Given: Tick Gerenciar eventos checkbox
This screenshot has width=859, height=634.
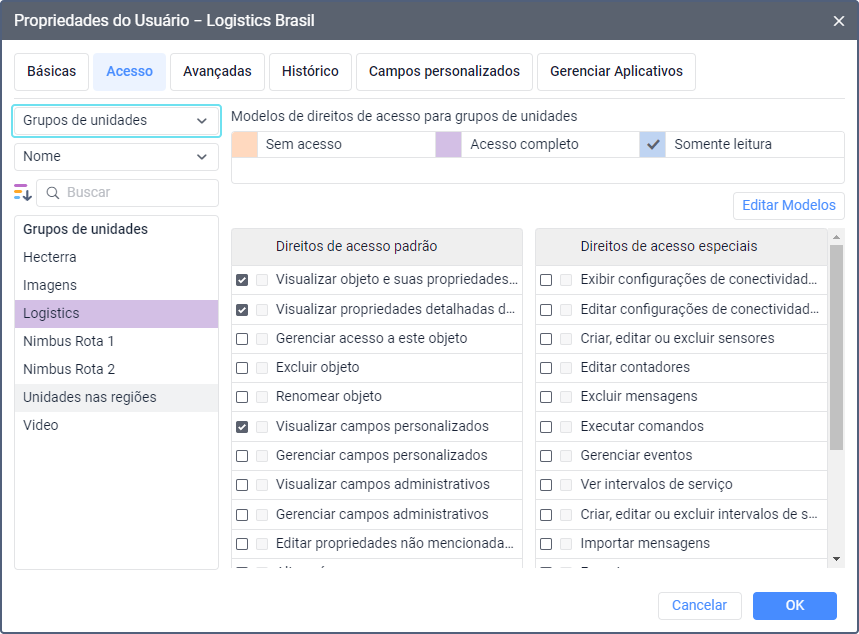Looking at the screenshot, I should pyautogui.click(x=546, y=456).
